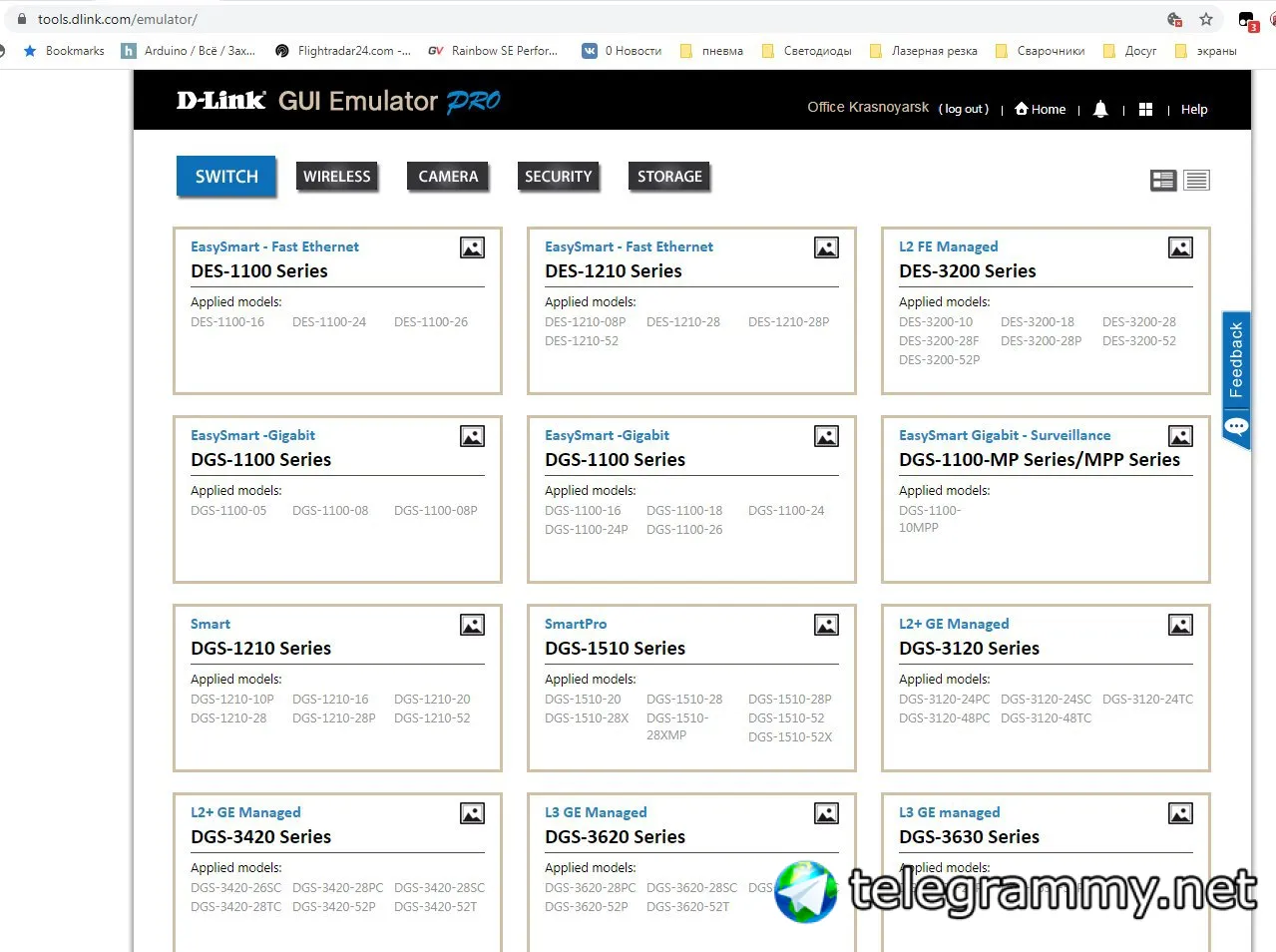Open image for DGS-3420 Series card
This screenshot has width=1276, height=952.
point(472,813)
